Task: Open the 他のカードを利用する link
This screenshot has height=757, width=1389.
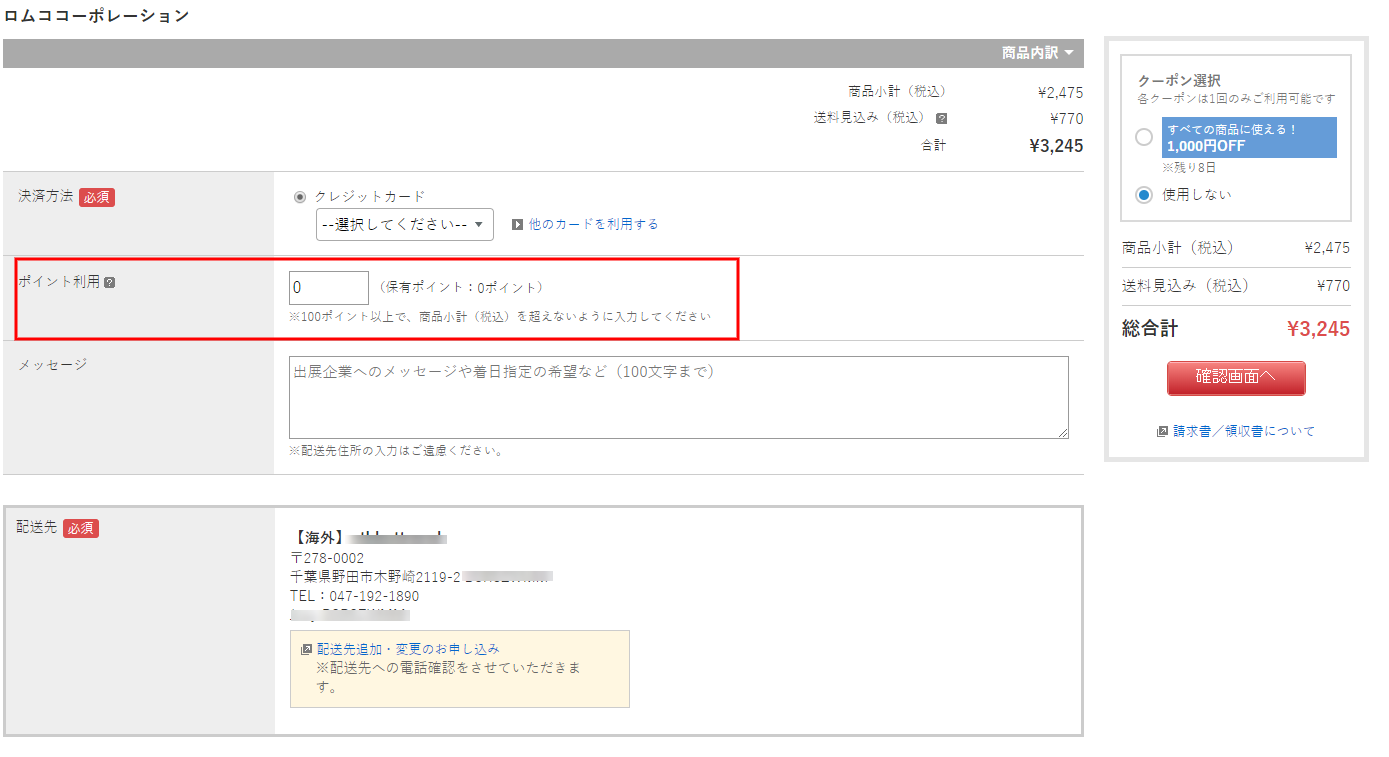Action: click(x=593, y=225)
